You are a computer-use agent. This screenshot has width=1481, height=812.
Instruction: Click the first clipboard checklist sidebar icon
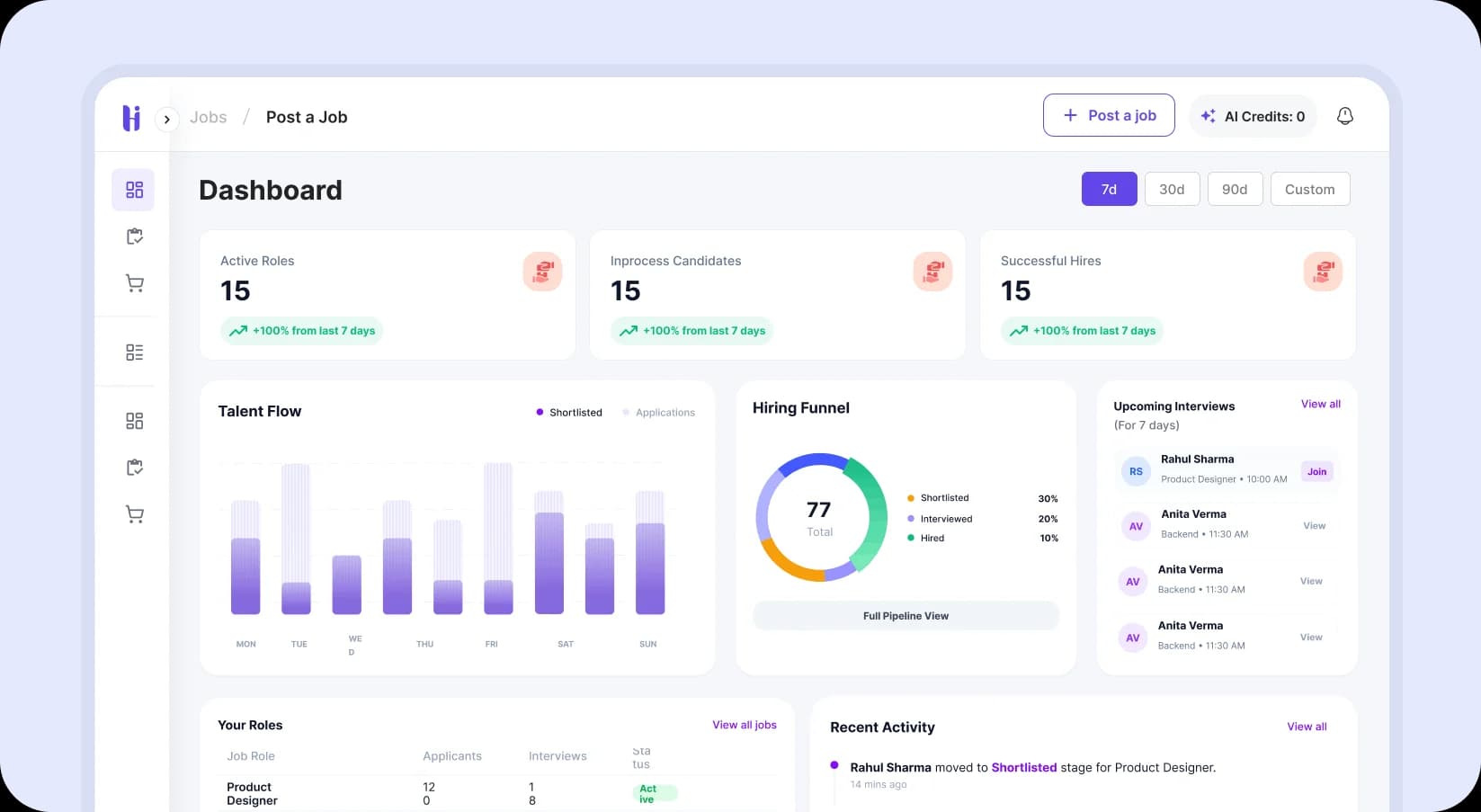[x=134, y=236]
